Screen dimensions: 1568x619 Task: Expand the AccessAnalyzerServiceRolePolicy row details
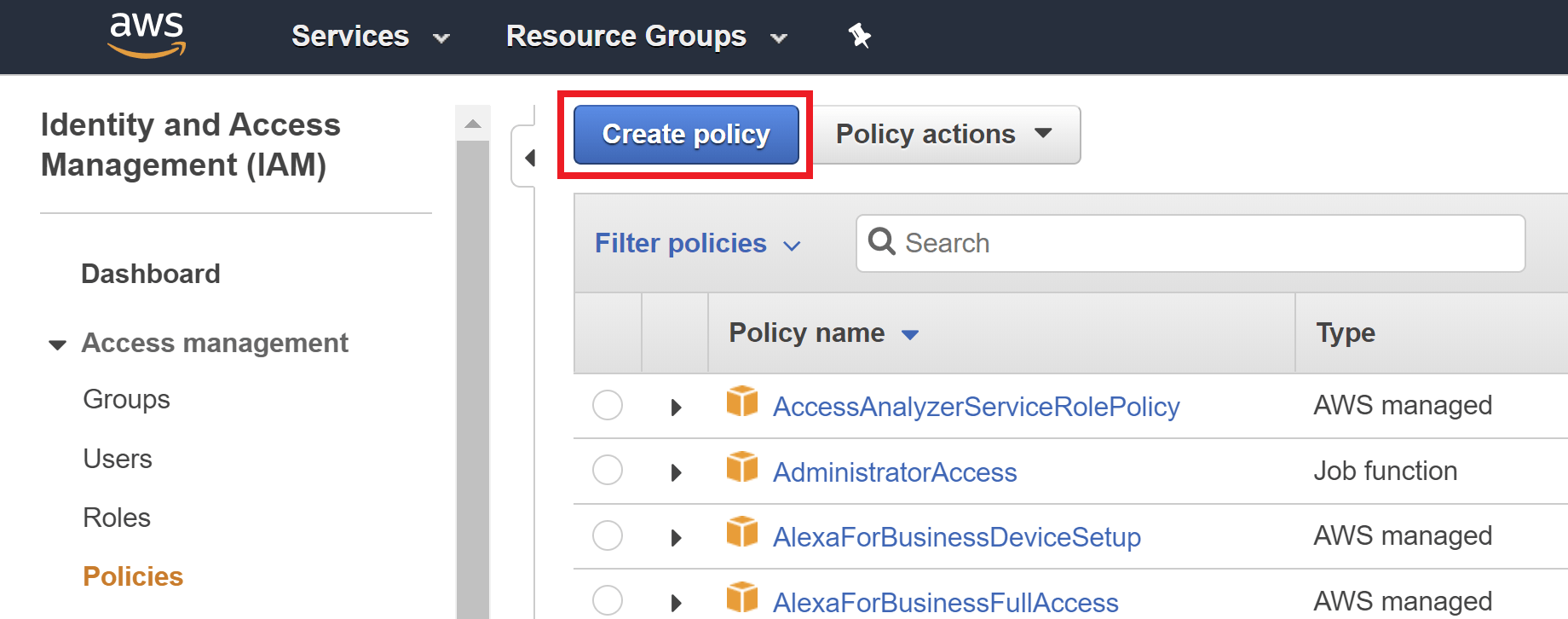(676, 408)
